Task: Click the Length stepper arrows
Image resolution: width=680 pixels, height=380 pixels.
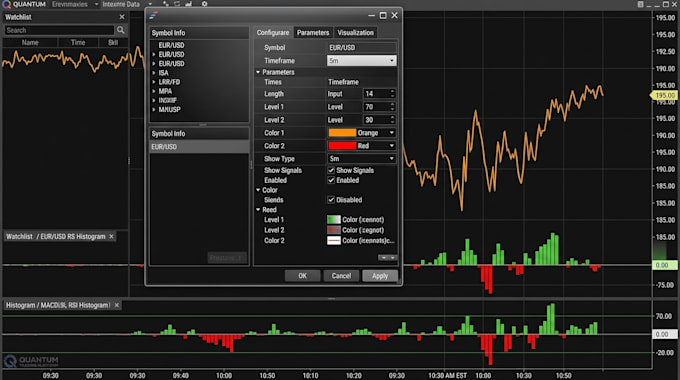Action: [392, 94]
